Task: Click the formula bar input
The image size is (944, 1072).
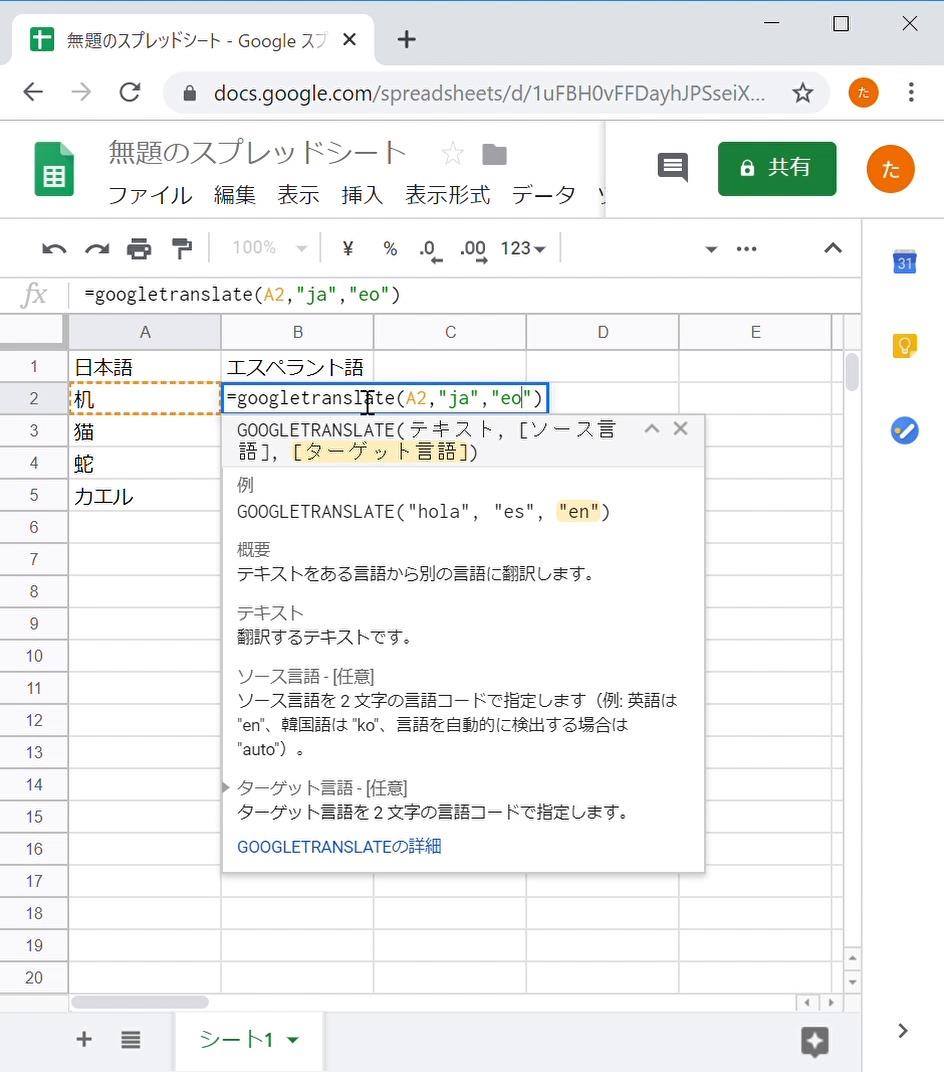Action: pyautogui.click(x=465, y=295)
